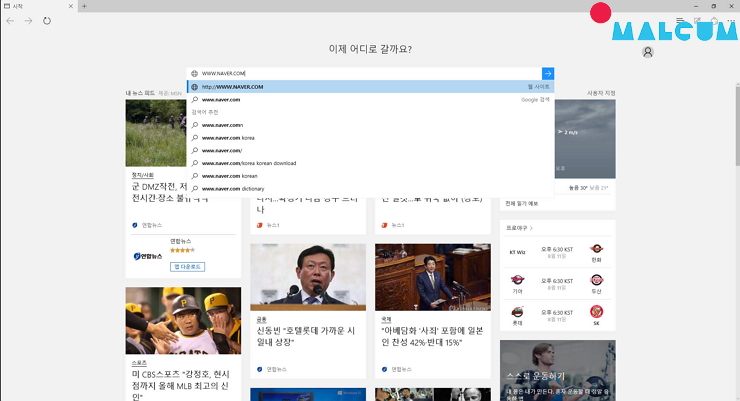Click the 연합뉴스 source under the 아베담화 article

click(x=396, y=369)
